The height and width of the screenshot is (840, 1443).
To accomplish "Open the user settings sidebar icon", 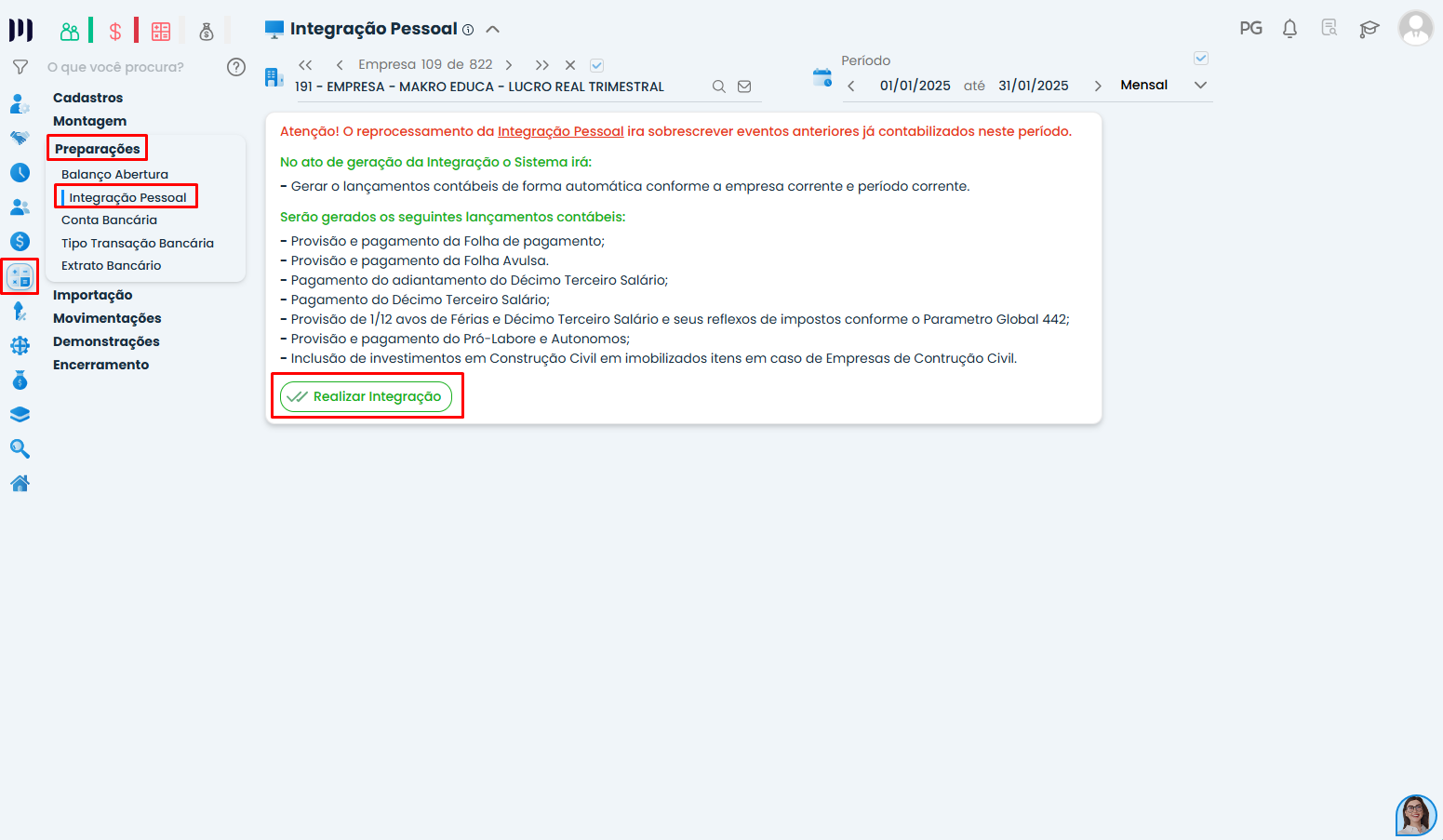I will tap(20, 103).
